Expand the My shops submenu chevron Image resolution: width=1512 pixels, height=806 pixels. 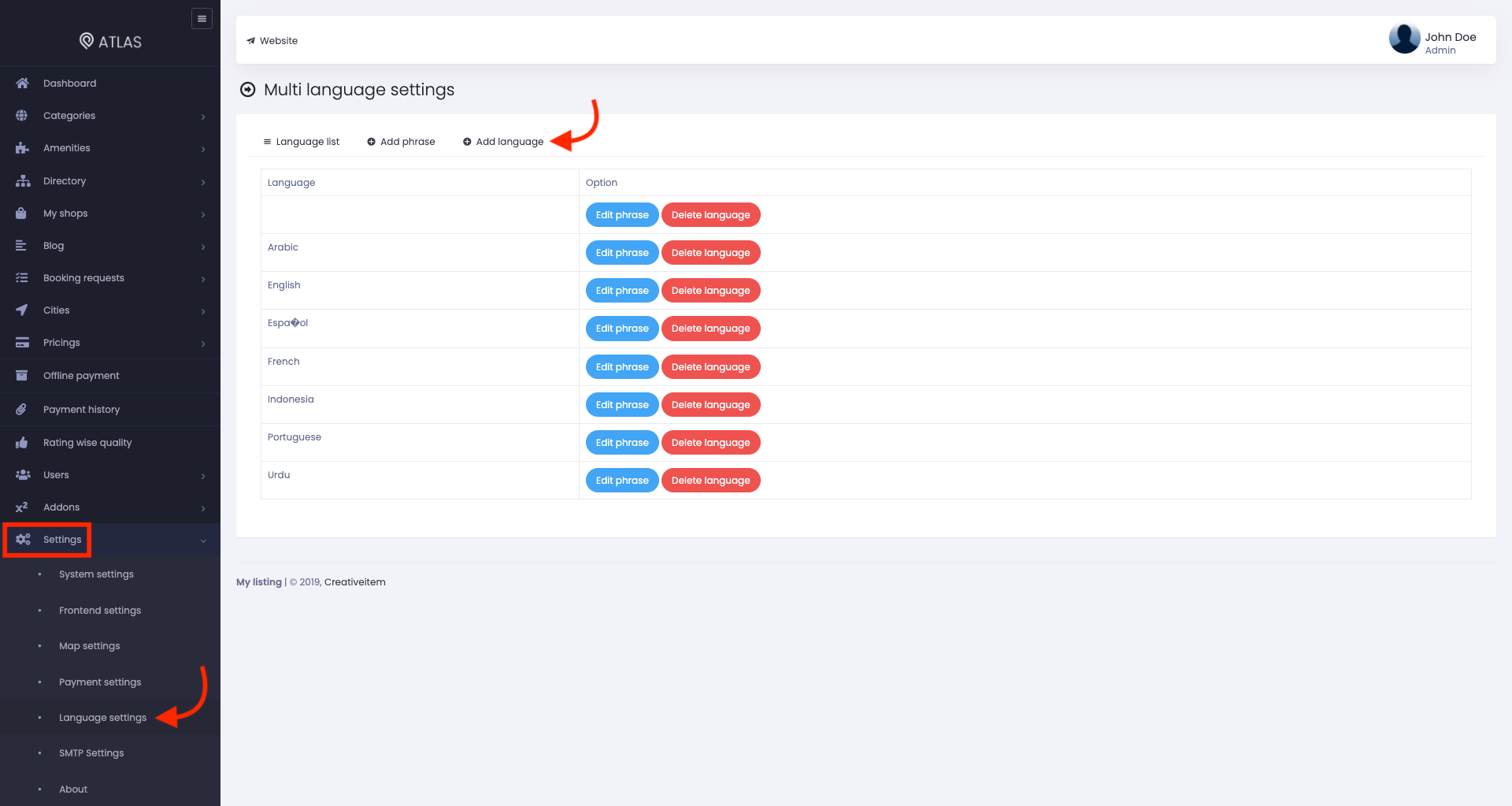[x=203, y=214]
